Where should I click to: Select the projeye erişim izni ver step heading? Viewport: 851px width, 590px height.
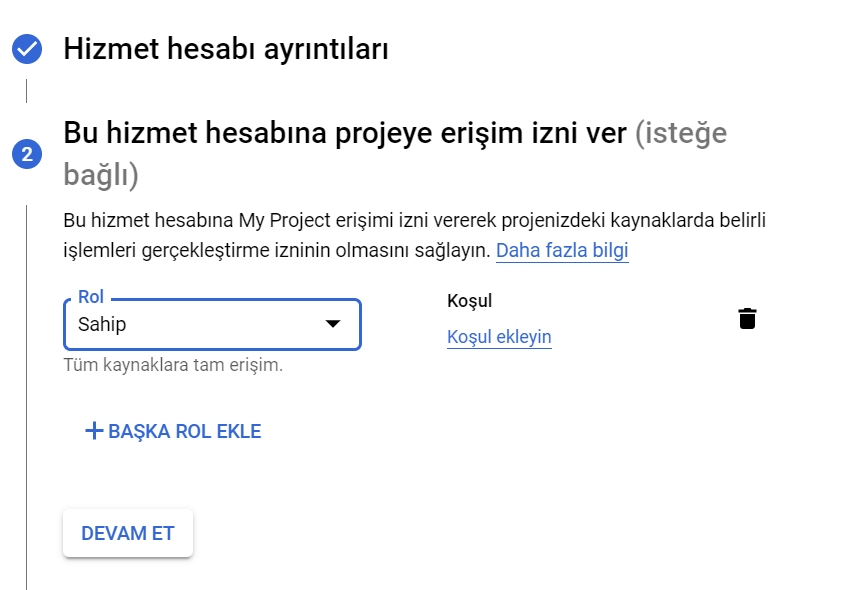(x=345, y=133)
